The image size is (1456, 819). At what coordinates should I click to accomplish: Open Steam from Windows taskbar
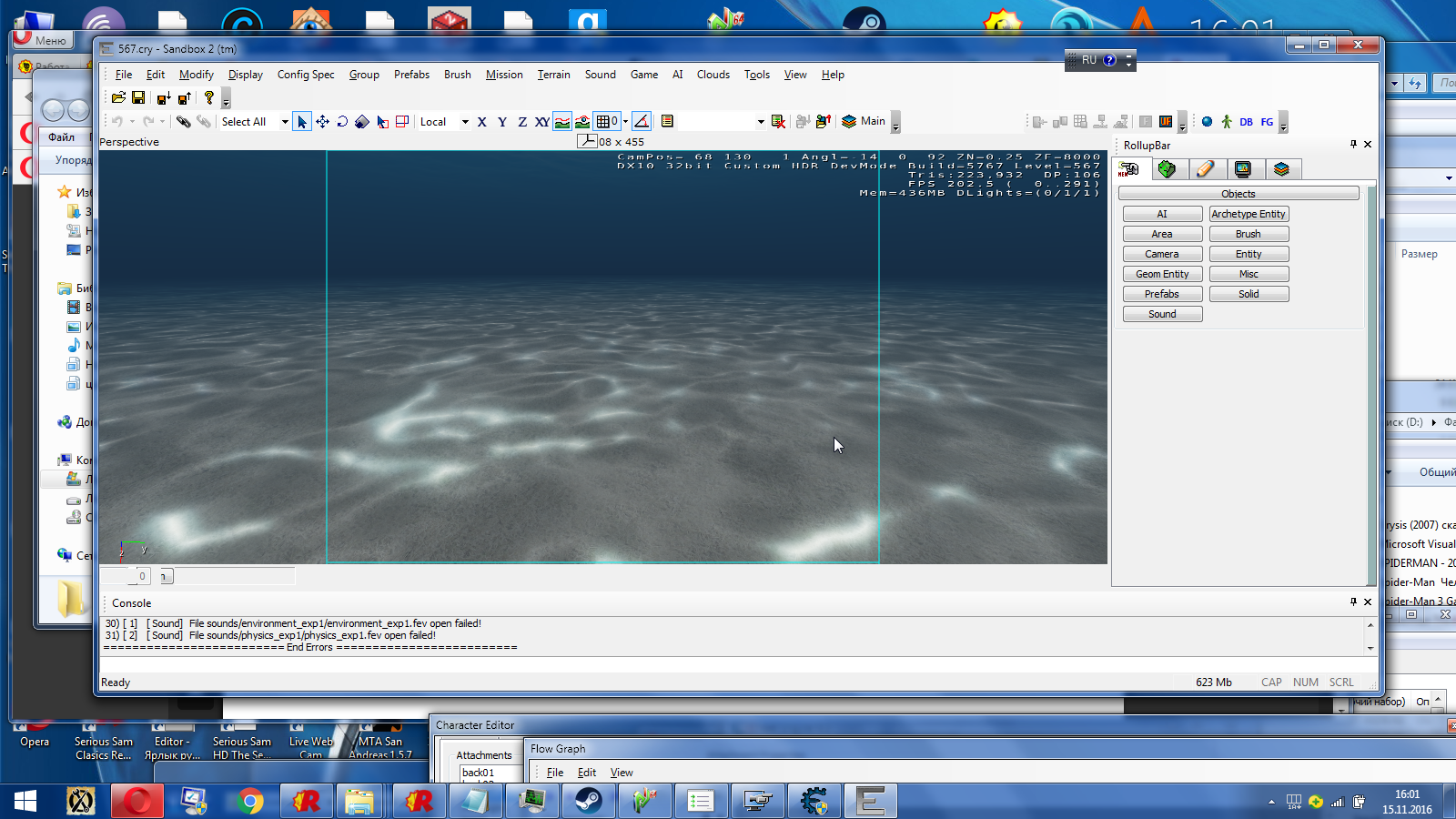click(x=589, y=801)
